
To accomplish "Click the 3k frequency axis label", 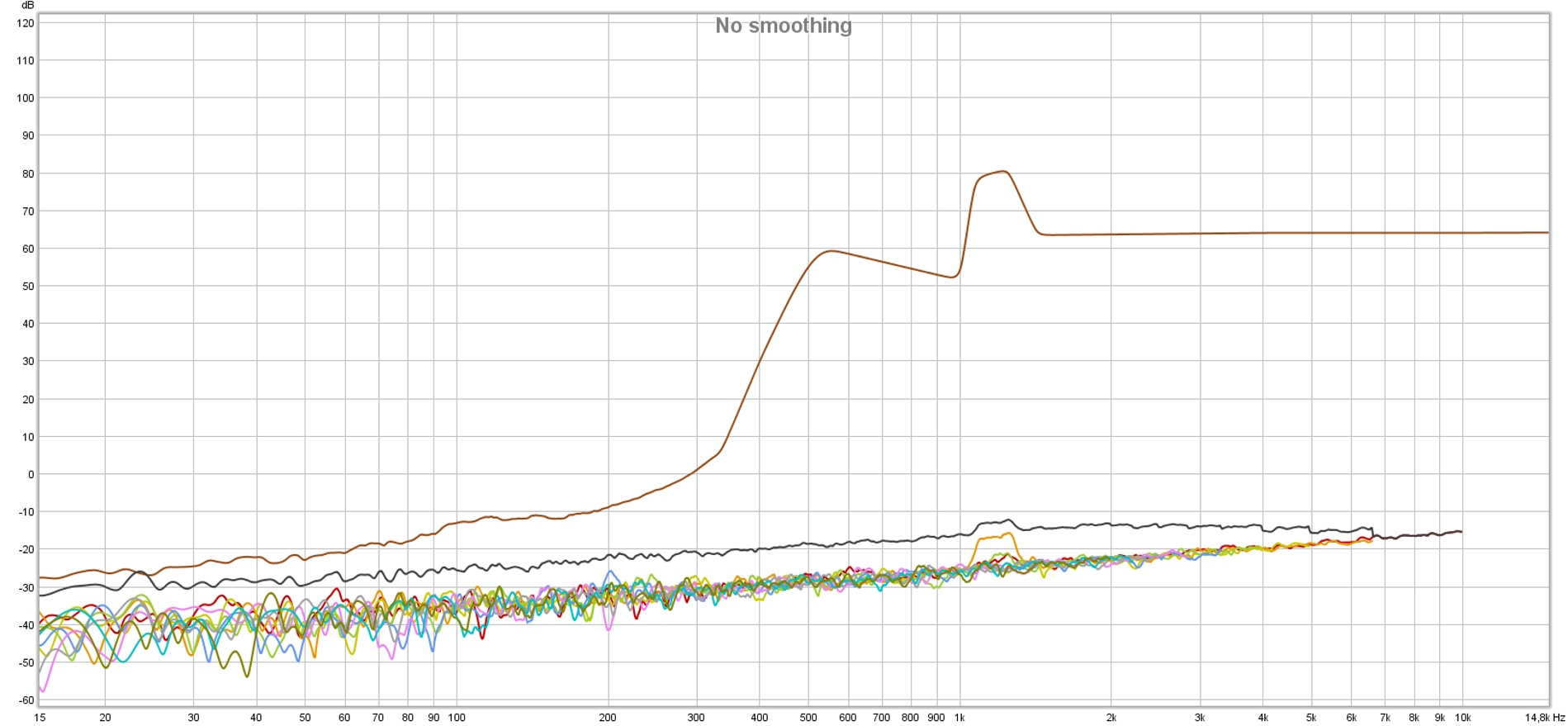I will (x=1200, y=718).
